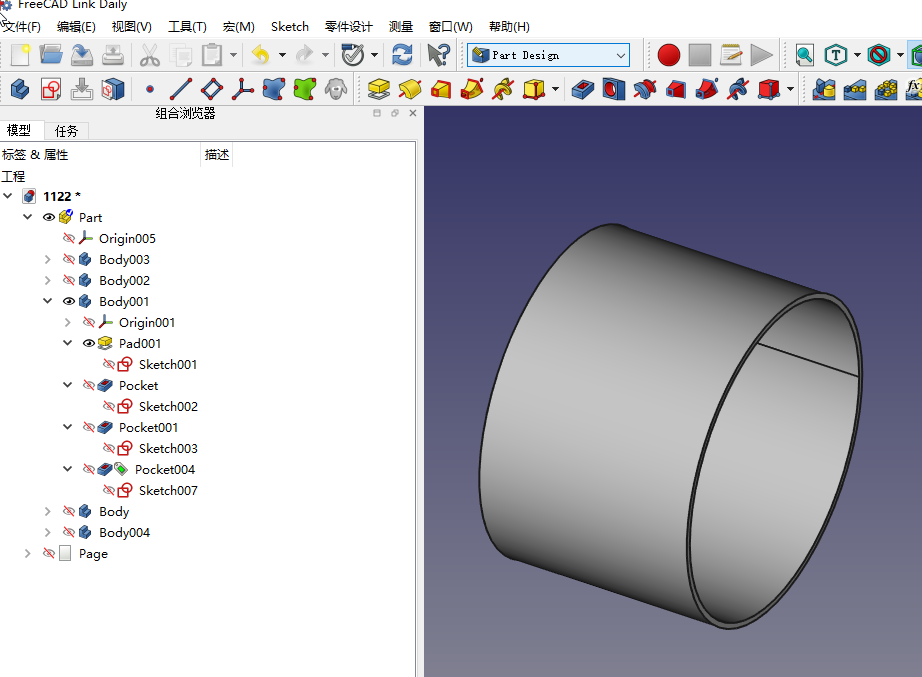Select the Pocket feature in the tree
The width and height of the screenshot is (922, 677).
point(138,385)
